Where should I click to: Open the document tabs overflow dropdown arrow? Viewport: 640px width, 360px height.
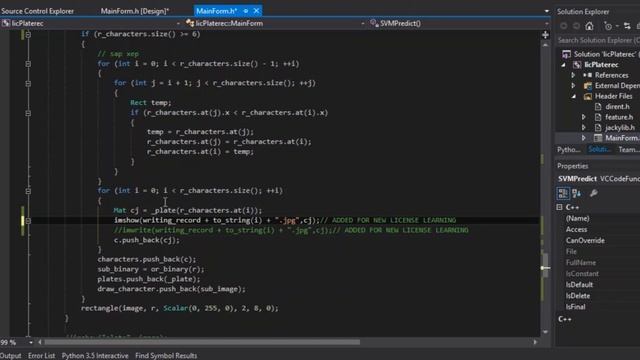coord(547,11)
